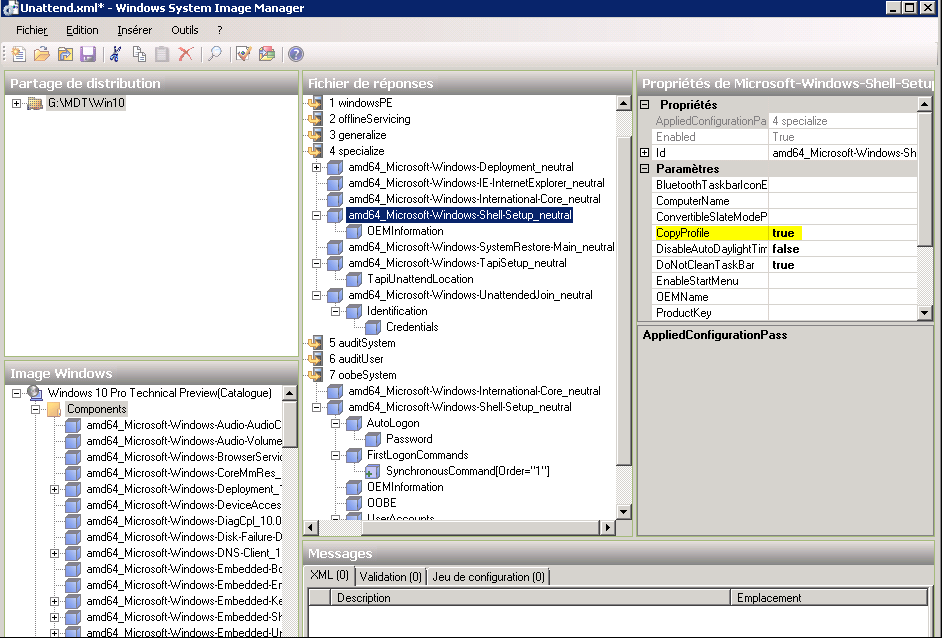Click the cube icon beside Credentials

(x=373, y=327)
